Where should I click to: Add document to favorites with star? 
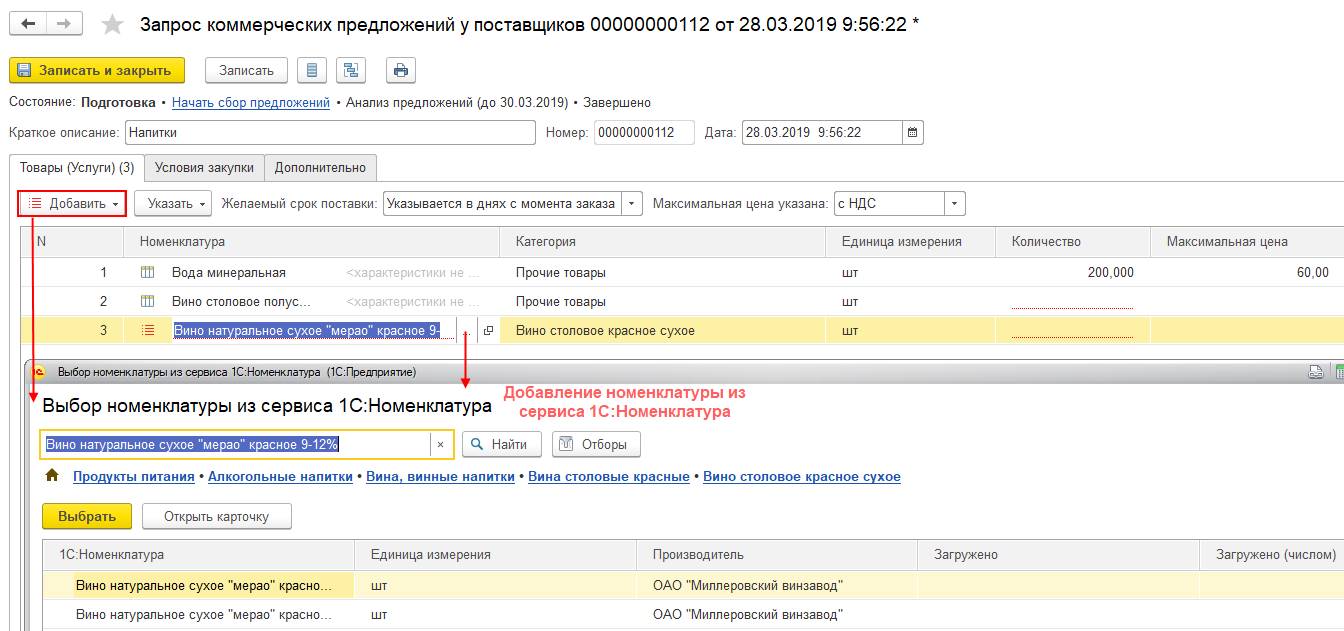click(113, 24)
